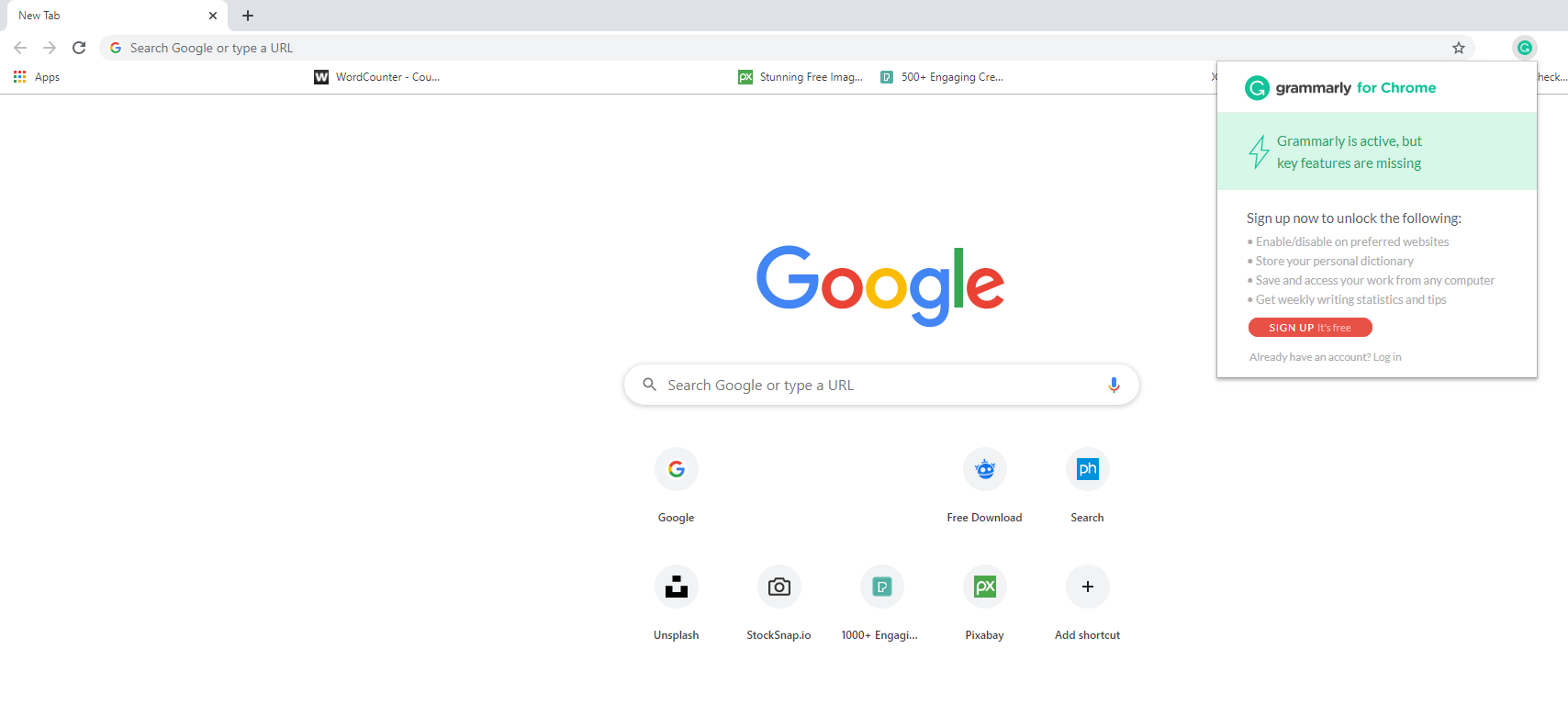Open the StockSnap.io shortcut tile
Image resolution: width=1568 pixels, height=716 pixels.
pyautogui.click(x=779, y=603)
